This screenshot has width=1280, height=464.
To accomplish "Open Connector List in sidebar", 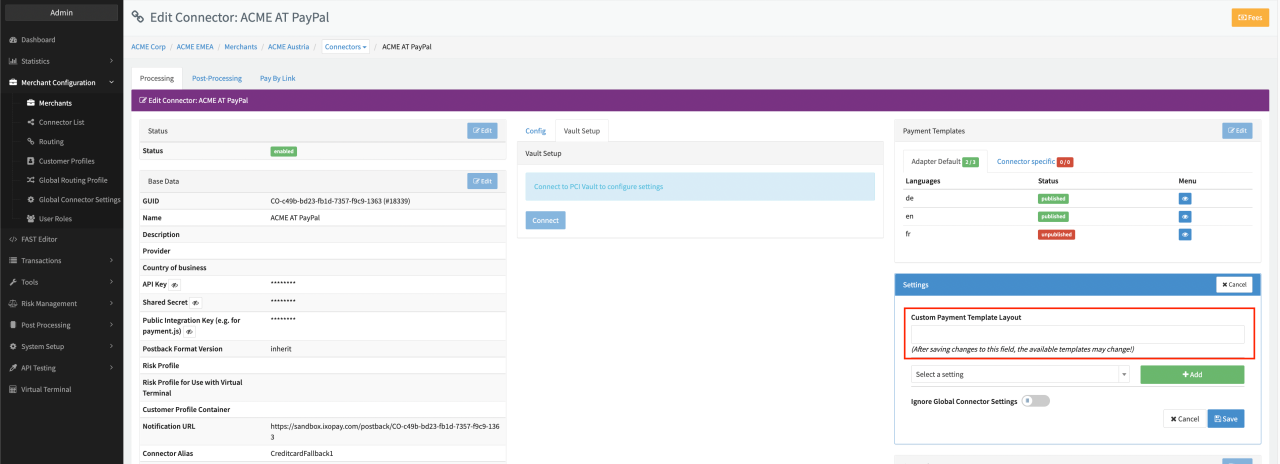I will (x=61, y=122).
